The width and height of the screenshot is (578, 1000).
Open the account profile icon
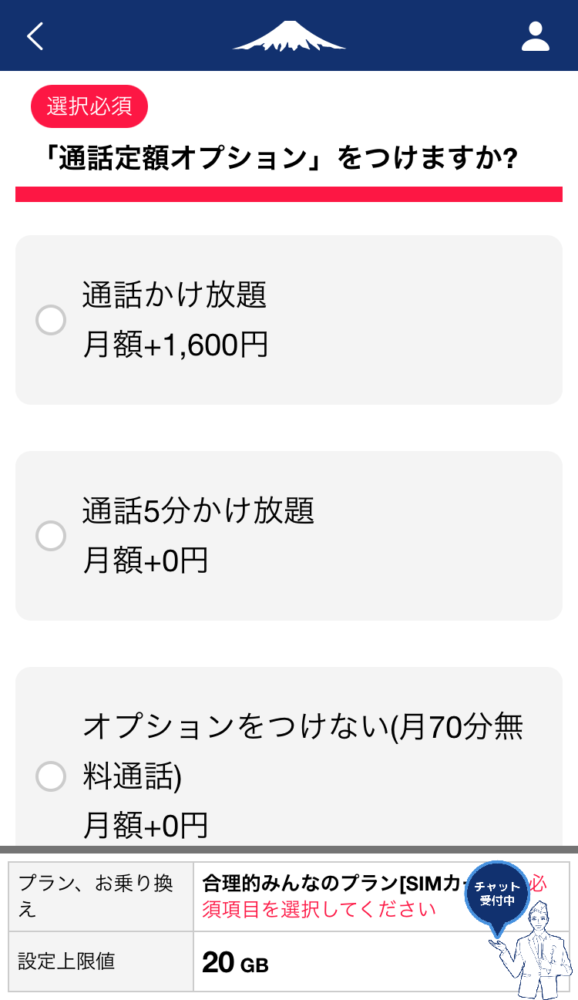pos(535,36)
